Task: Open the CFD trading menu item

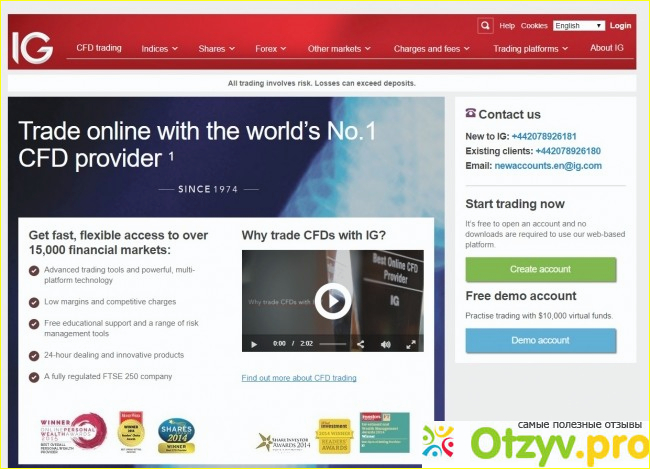Action: click(x=99, y=48)
